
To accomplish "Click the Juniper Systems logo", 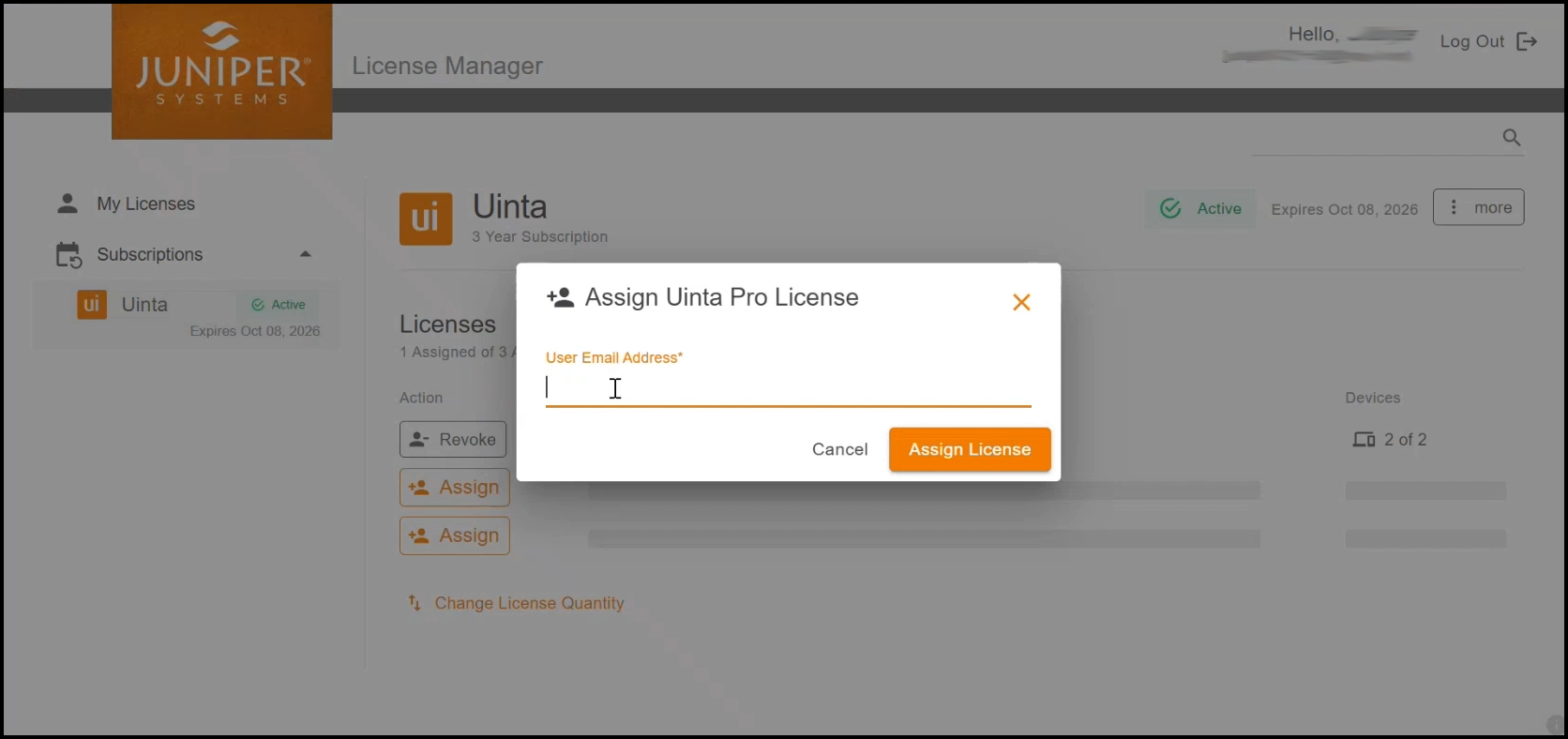I will pos(221,71).
